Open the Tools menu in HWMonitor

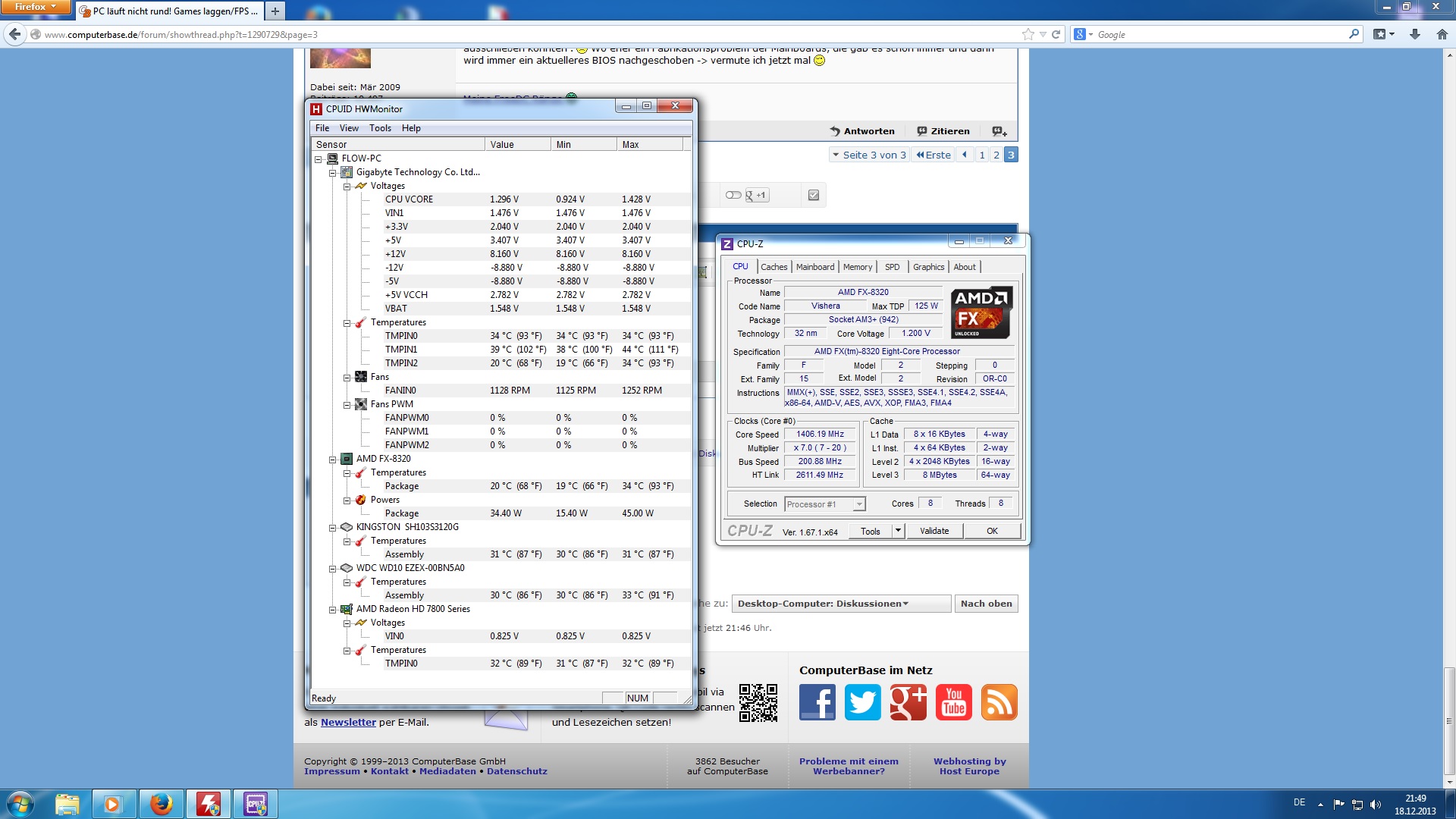coord(380,128)
